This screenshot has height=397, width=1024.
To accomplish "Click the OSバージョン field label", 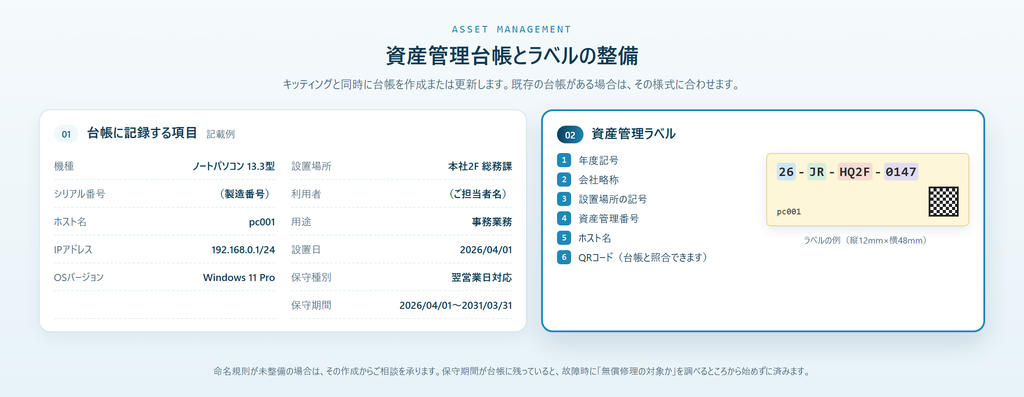I will point(79,278).
